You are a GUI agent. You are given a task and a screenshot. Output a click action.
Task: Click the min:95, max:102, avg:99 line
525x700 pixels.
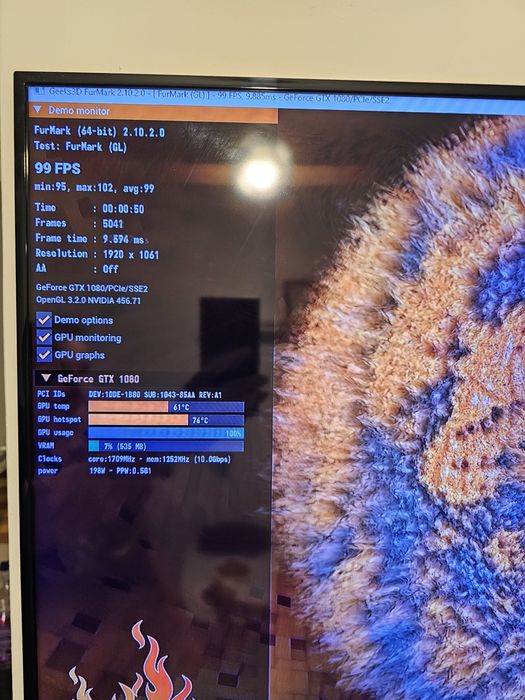(x=94, y=188)
